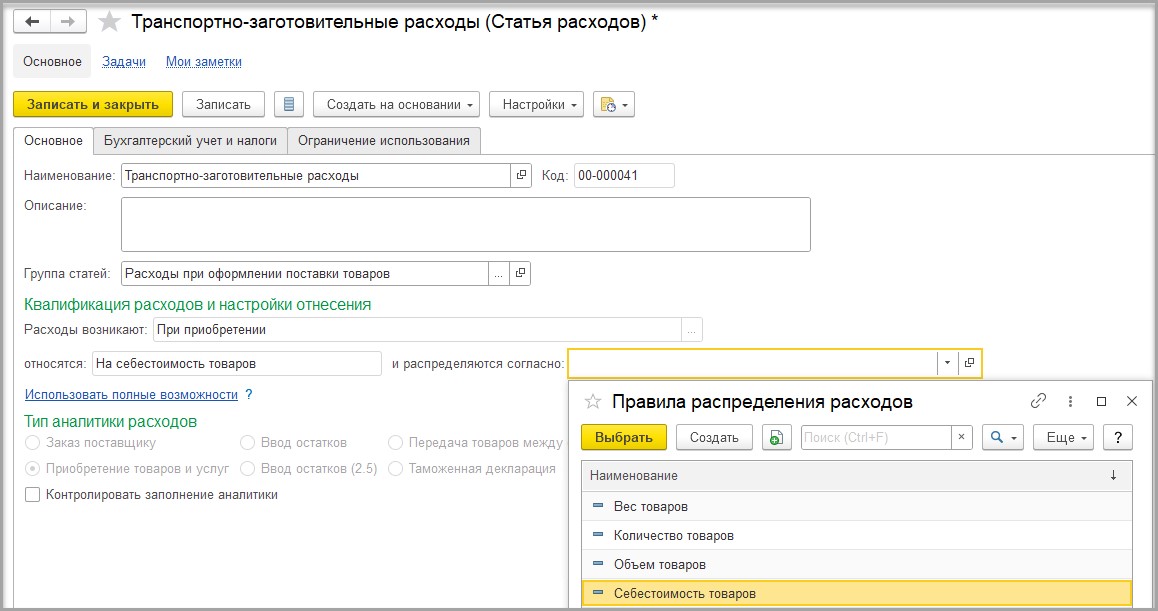
Task: Open the Задачи navigation link
Action: [124, 61]
